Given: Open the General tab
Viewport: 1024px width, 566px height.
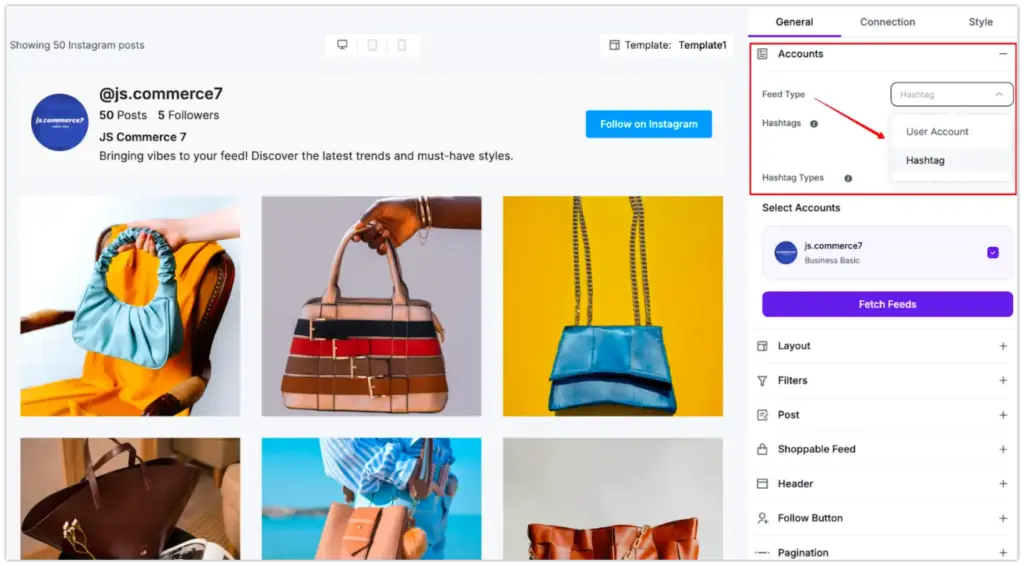Looking at the screenshot, I should (x=794, y=22).
